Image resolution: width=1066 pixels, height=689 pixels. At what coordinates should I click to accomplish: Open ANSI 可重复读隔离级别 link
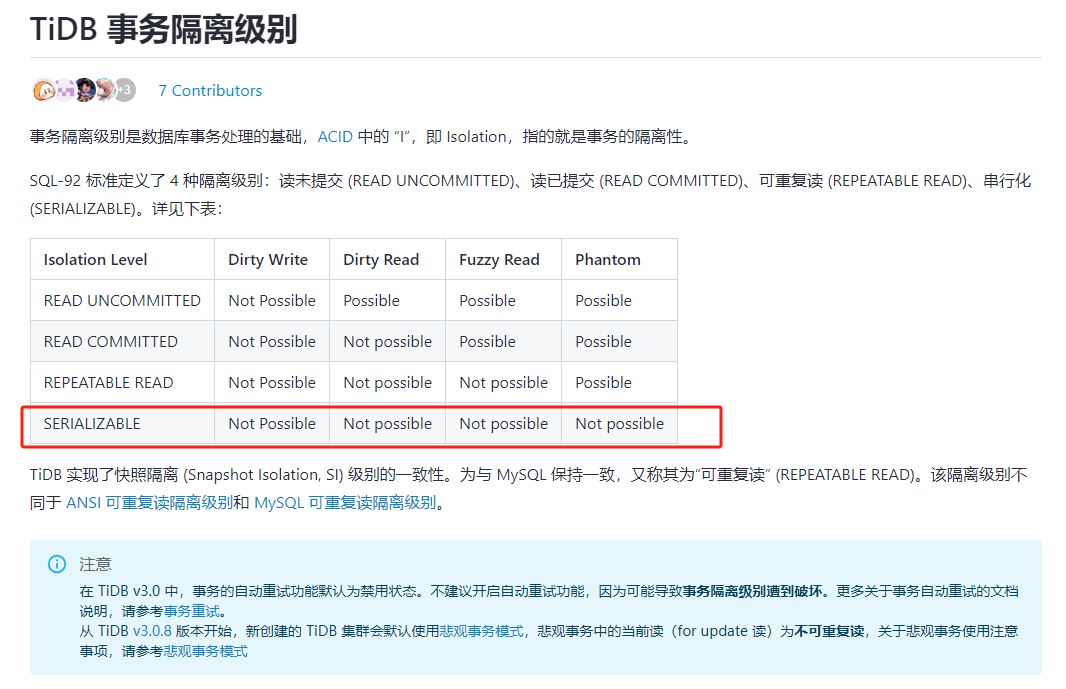coord(149,503)
